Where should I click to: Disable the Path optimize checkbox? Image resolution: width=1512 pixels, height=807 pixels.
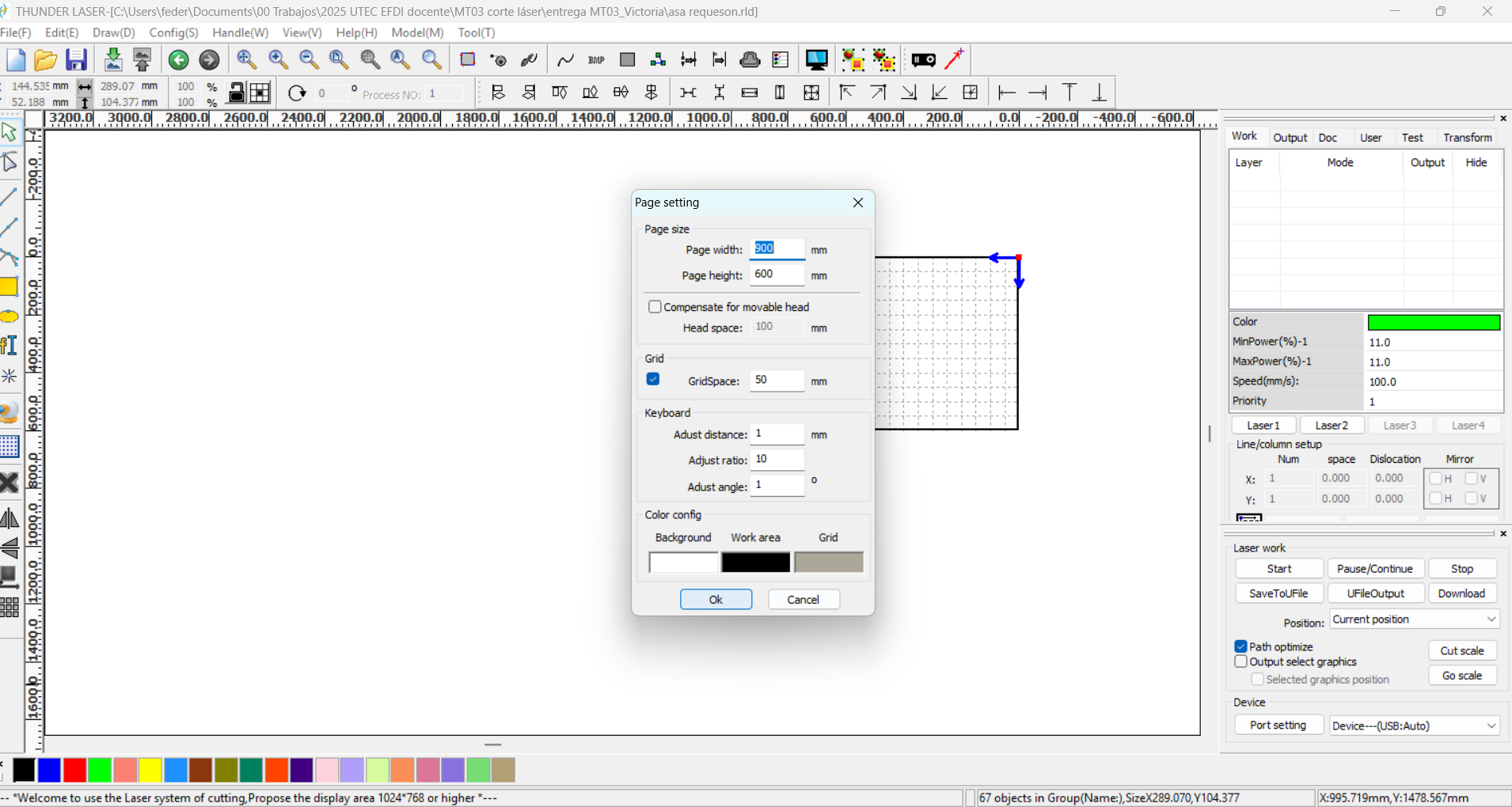point(1241,646)
